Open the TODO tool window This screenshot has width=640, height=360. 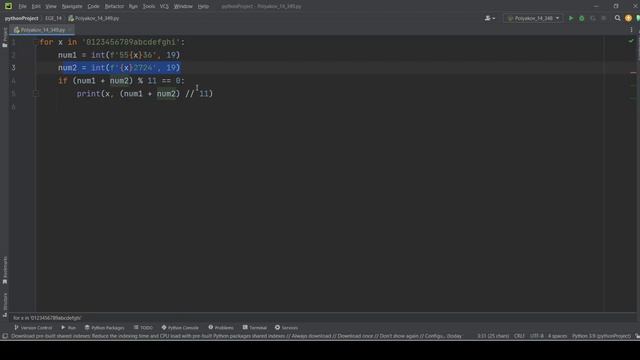[x=143, y=328]
